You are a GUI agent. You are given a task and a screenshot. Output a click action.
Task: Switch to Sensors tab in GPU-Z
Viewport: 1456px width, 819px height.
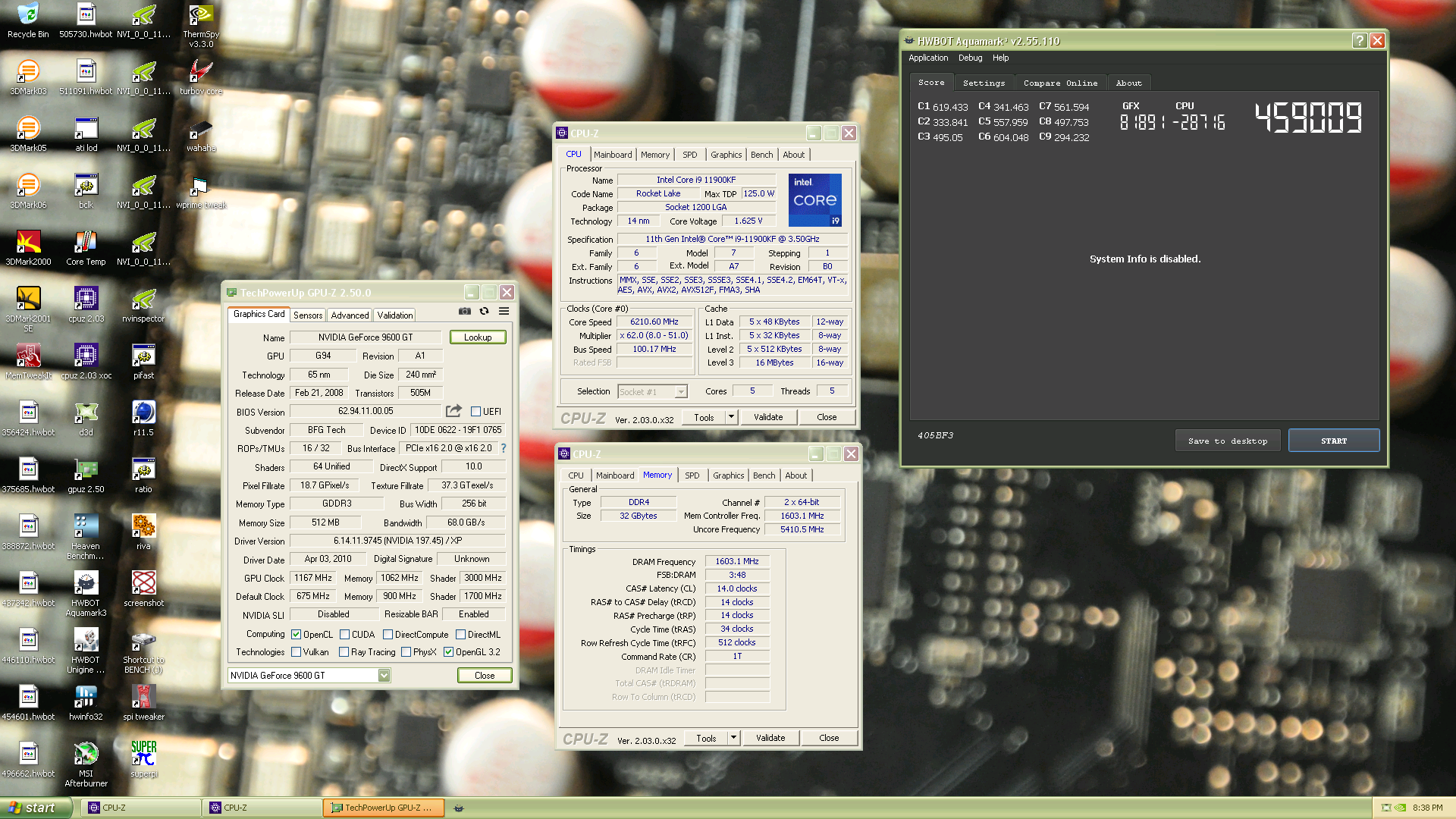[x=308, y=315]
